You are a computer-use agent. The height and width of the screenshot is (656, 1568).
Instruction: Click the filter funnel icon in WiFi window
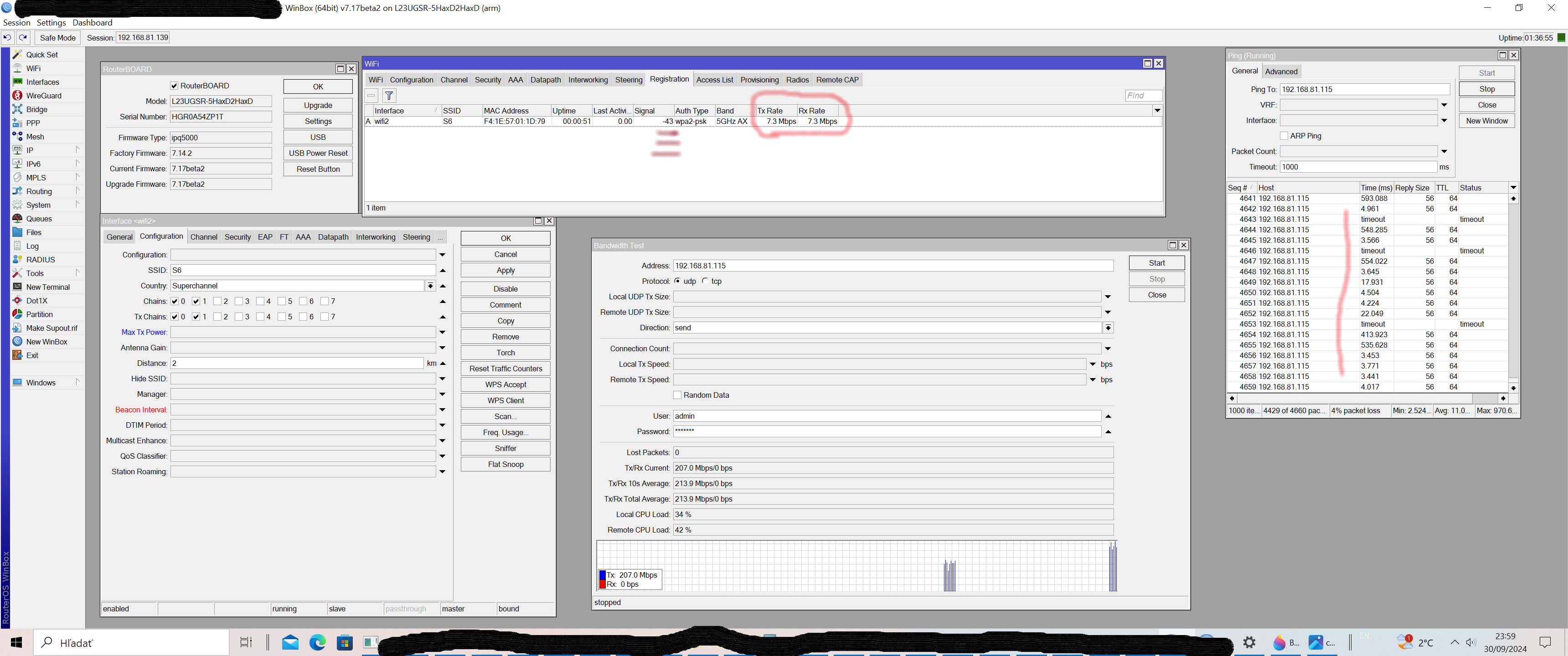click(389, 96)
